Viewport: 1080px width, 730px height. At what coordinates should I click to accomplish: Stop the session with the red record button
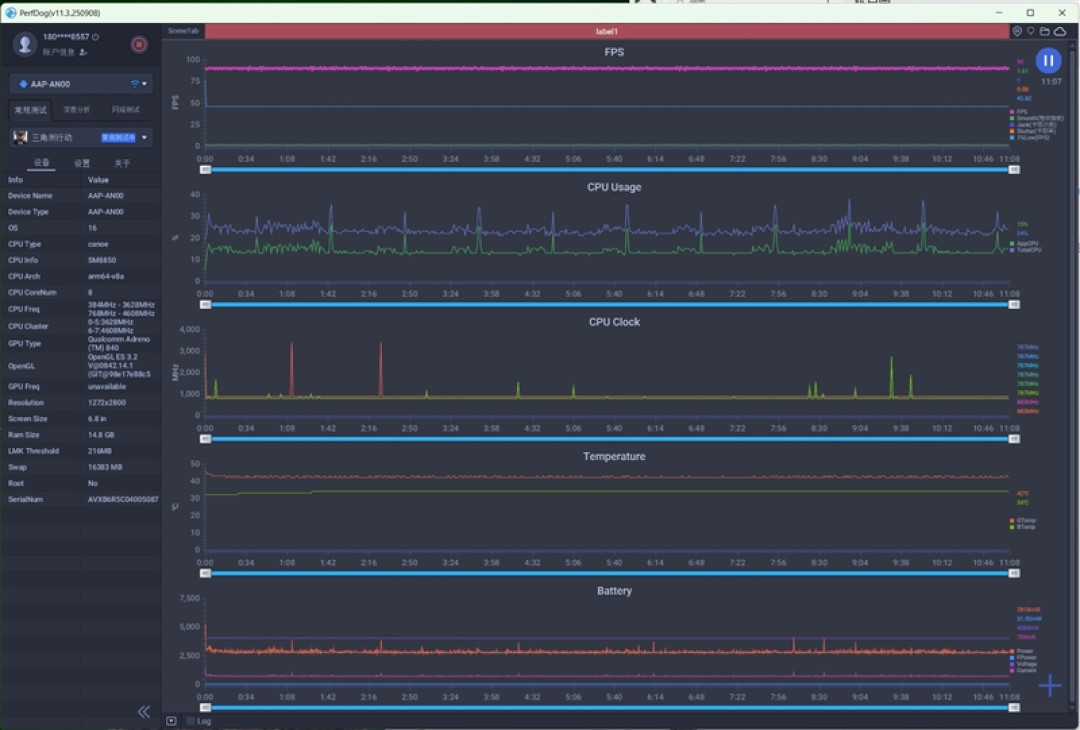(x=139, y=45)
